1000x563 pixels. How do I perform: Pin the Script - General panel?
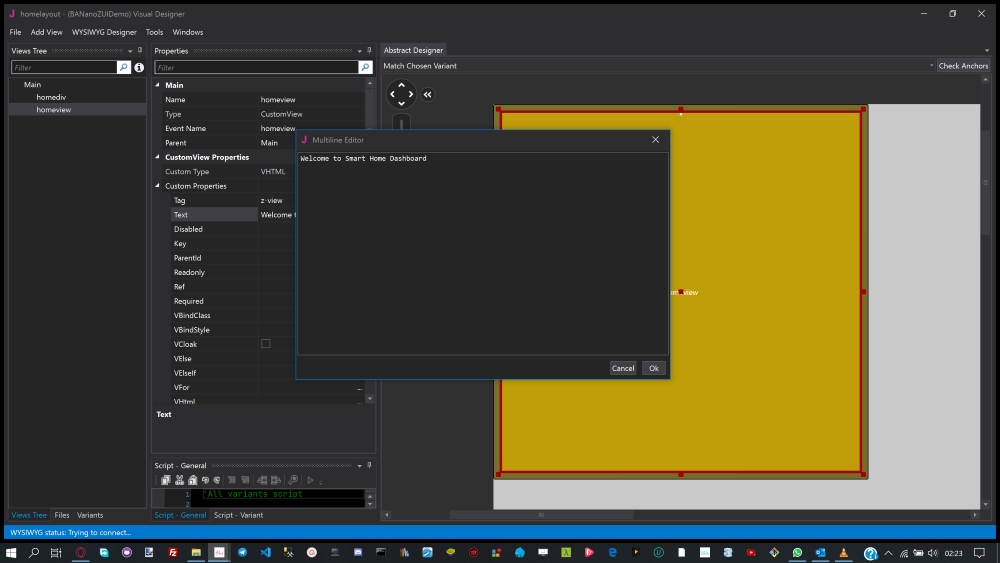click(369, 465)
